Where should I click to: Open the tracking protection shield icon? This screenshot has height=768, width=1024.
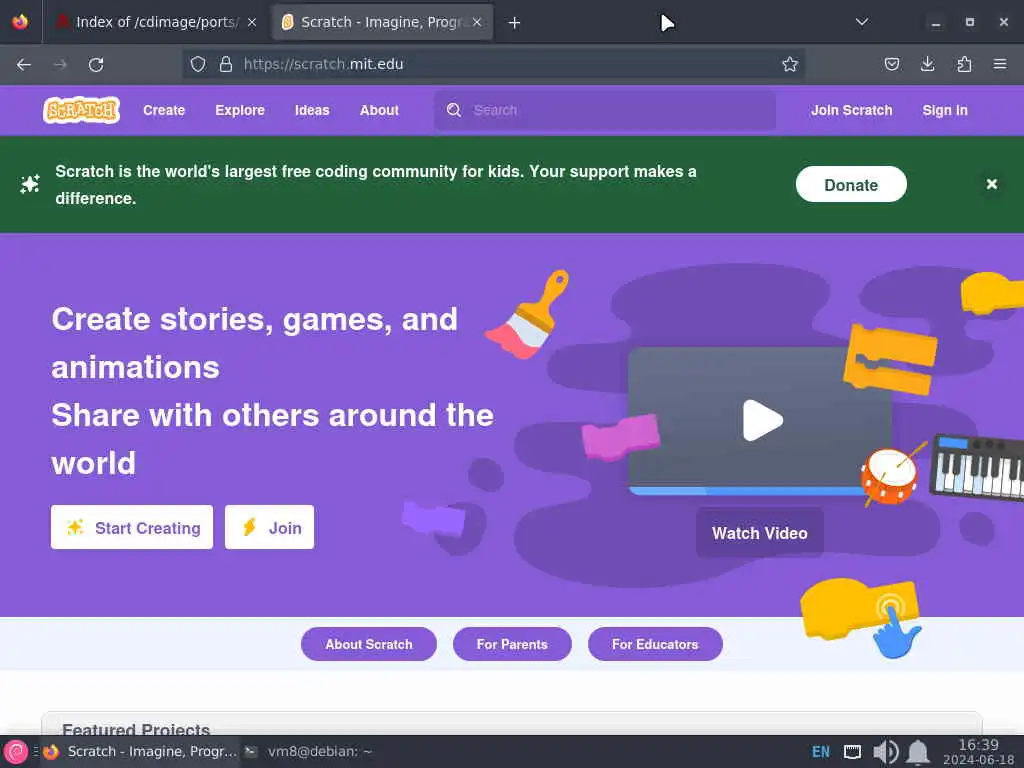point(198,64)
